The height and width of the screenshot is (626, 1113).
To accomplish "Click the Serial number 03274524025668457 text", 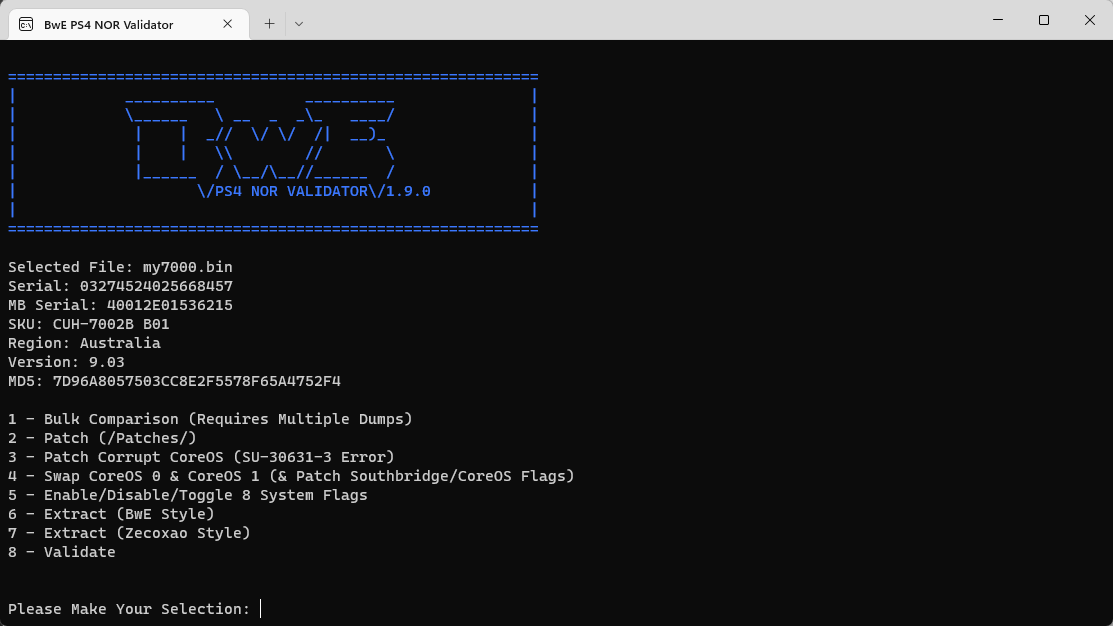I will (156, 286).
